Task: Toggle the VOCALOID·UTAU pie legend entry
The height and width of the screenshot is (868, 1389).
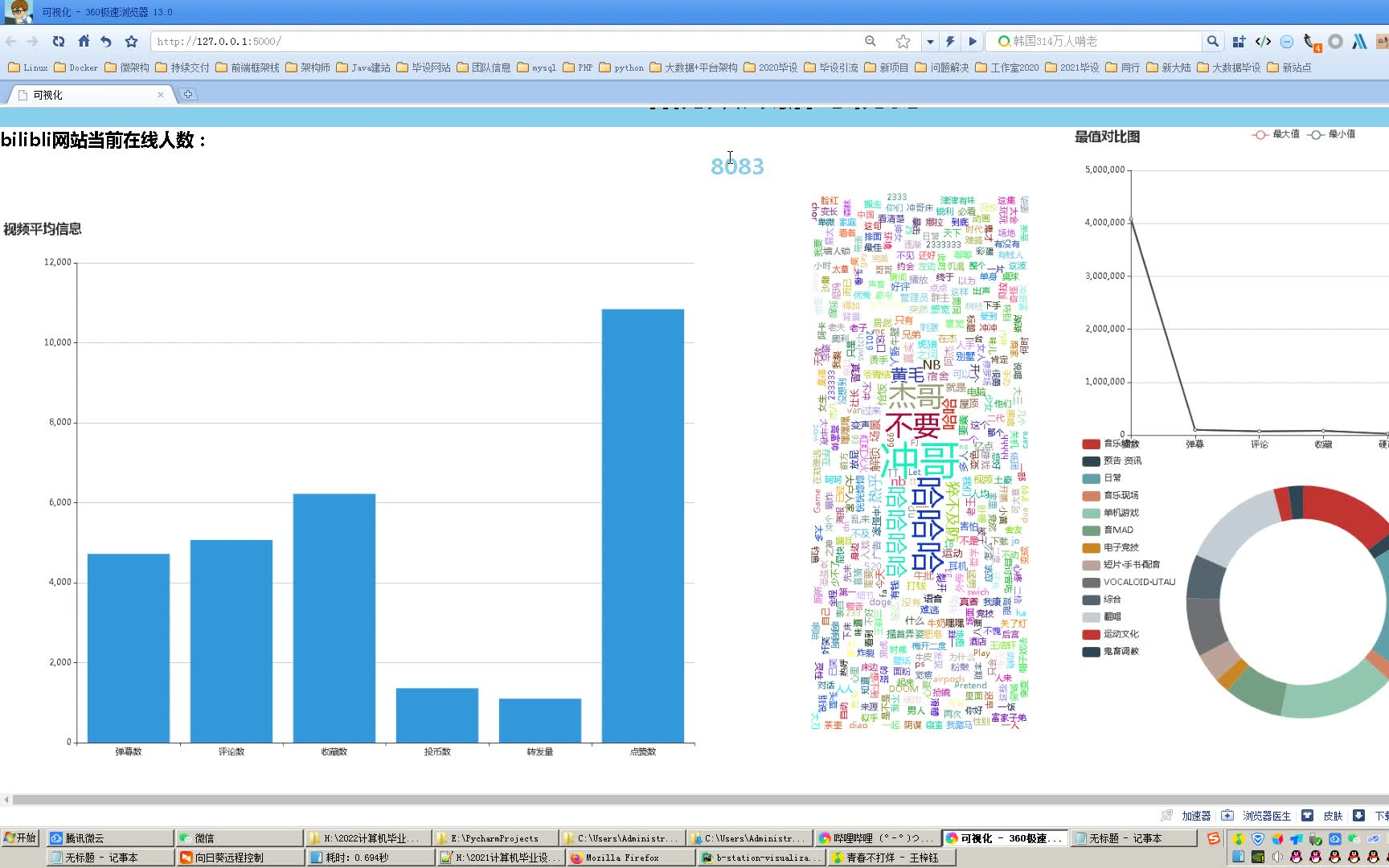Action: click(x=1129, y=582)
